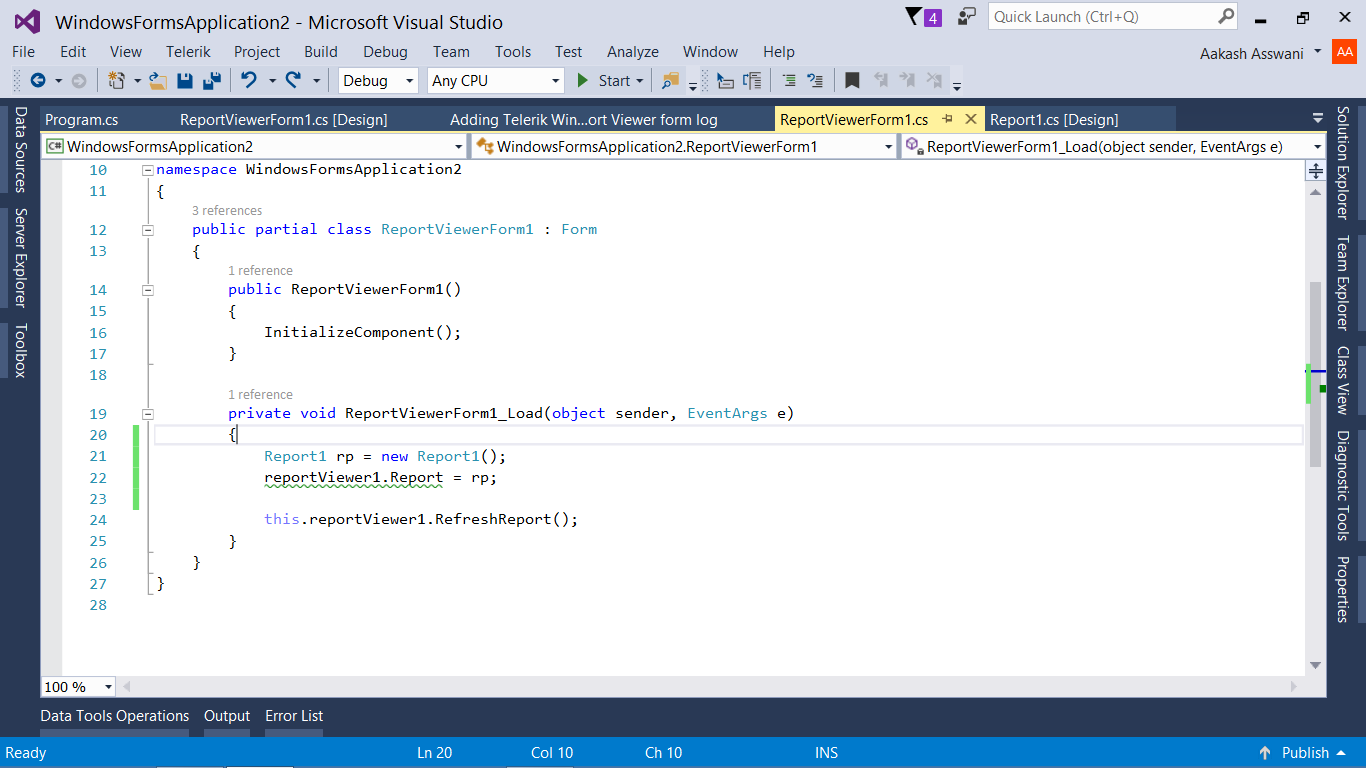1366x768 pixels.
Task: Click the Open File folder icon
Action: (157, 81)
